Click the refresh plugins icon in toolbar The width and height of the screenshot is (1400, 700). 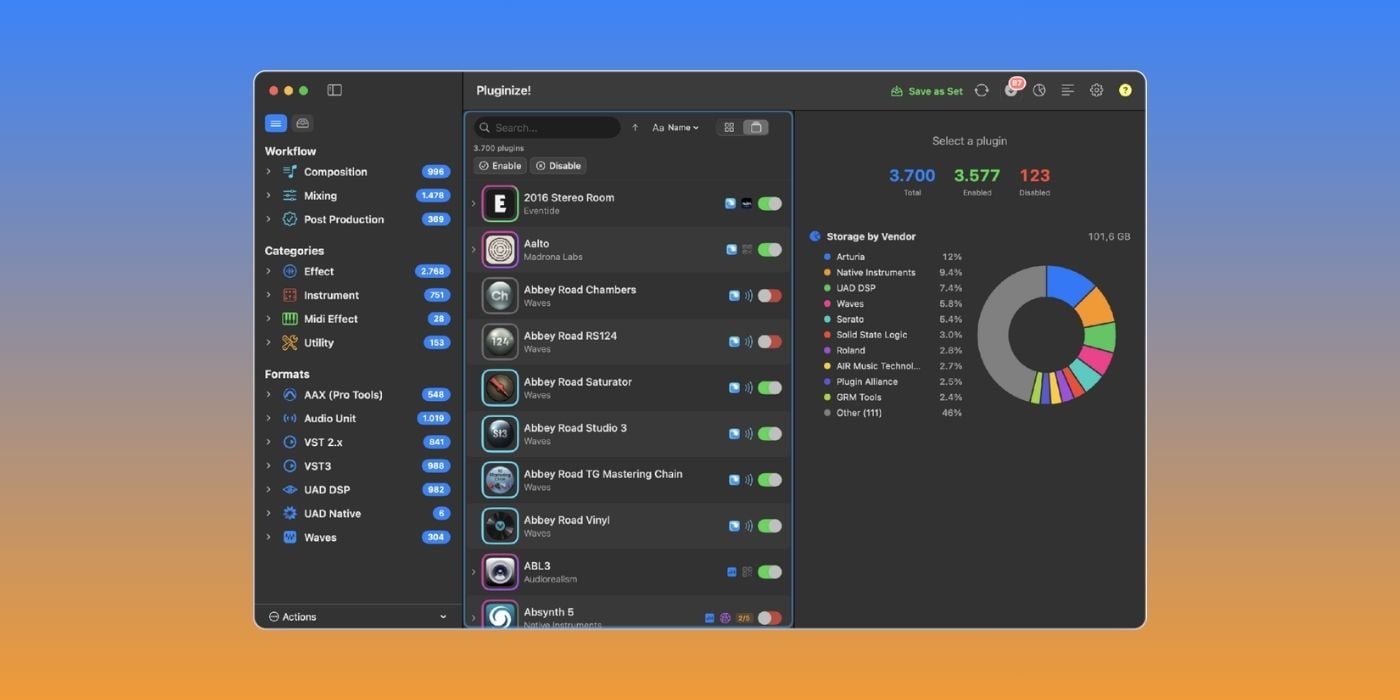click(981, 91)
